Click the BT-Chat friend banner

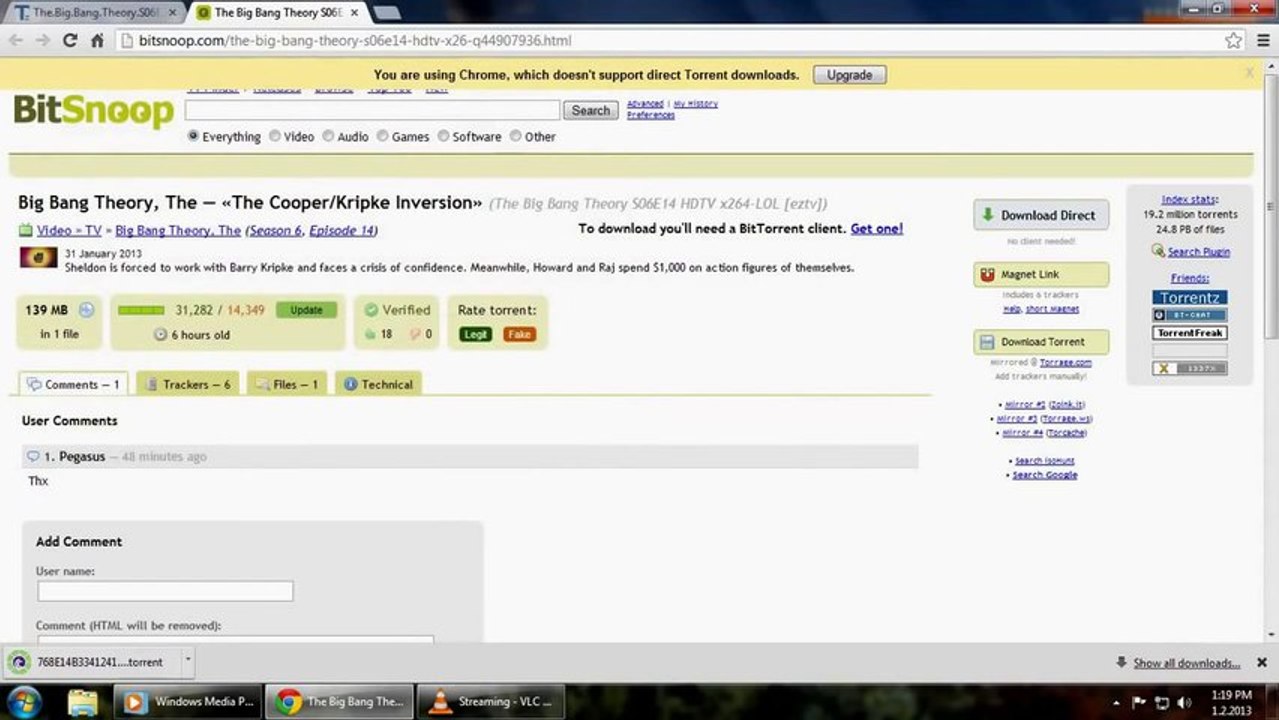tap(1190, 315)
